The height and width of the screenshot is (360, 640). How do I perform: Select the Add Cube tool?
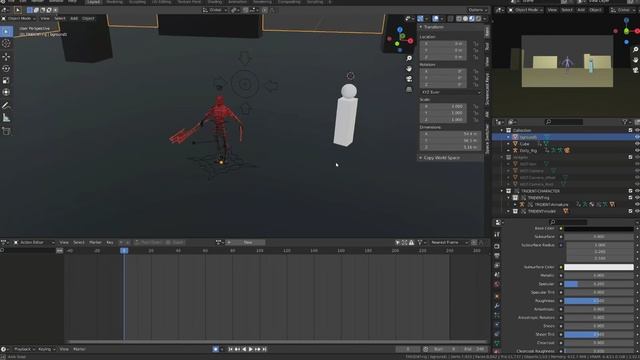pos(6,131)
